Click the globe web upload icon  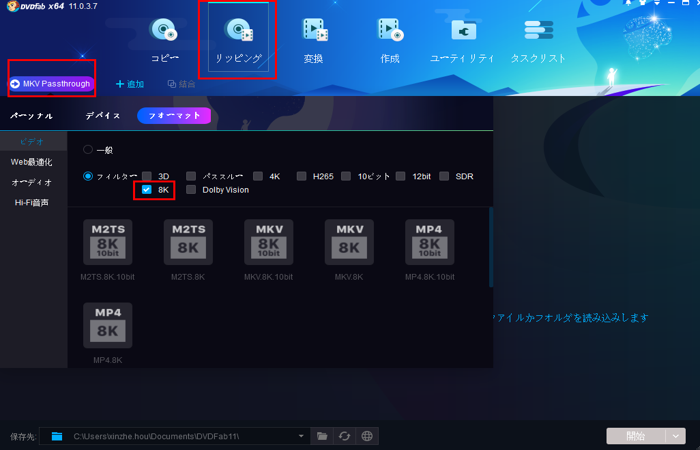click(x=367, y=436)
